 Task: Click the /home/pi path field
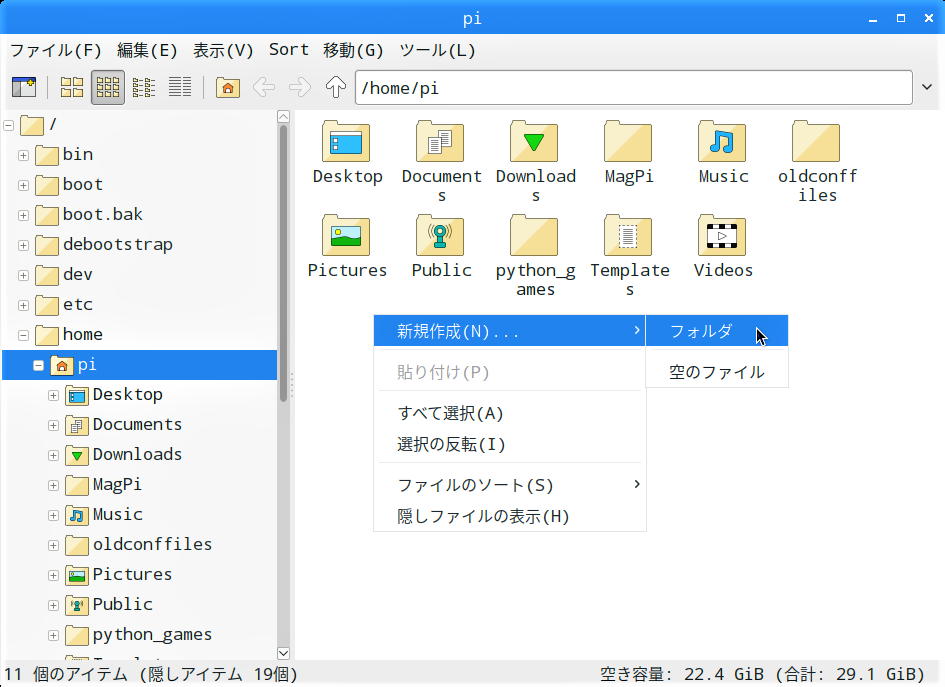coord(633,87)
